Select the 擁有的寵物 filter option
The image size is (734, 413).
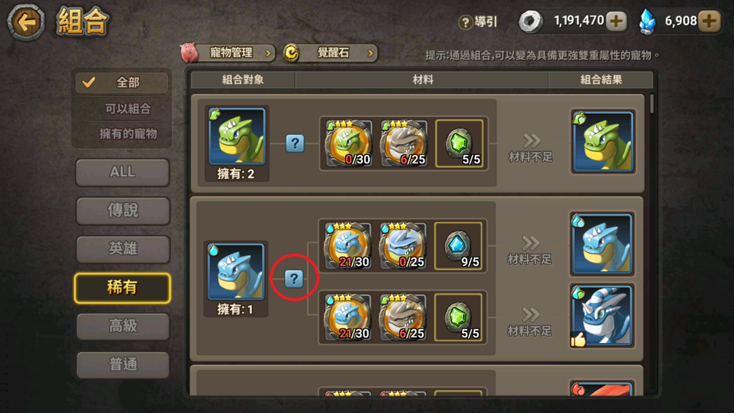point(128,134)
